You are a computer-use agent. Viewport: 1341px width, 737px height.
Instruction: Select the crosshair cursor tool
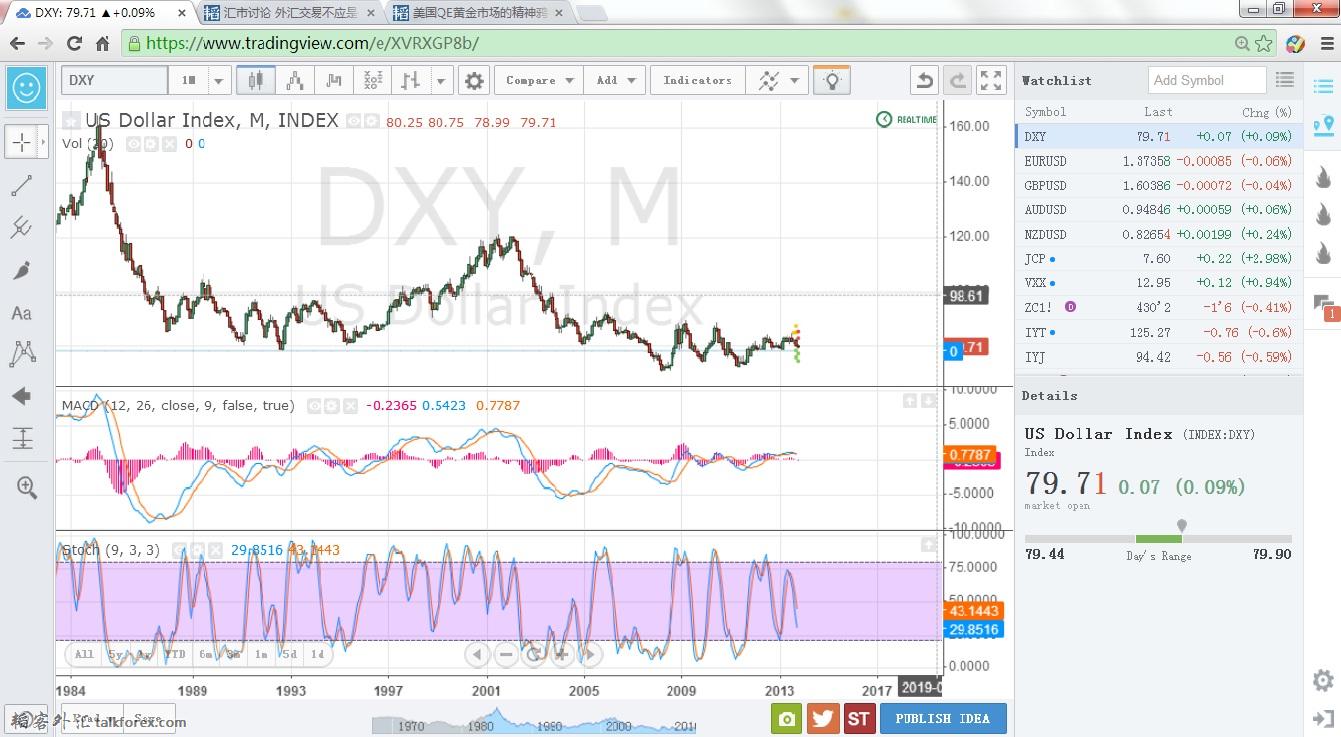pyautogui.click(x=22, y=142)
